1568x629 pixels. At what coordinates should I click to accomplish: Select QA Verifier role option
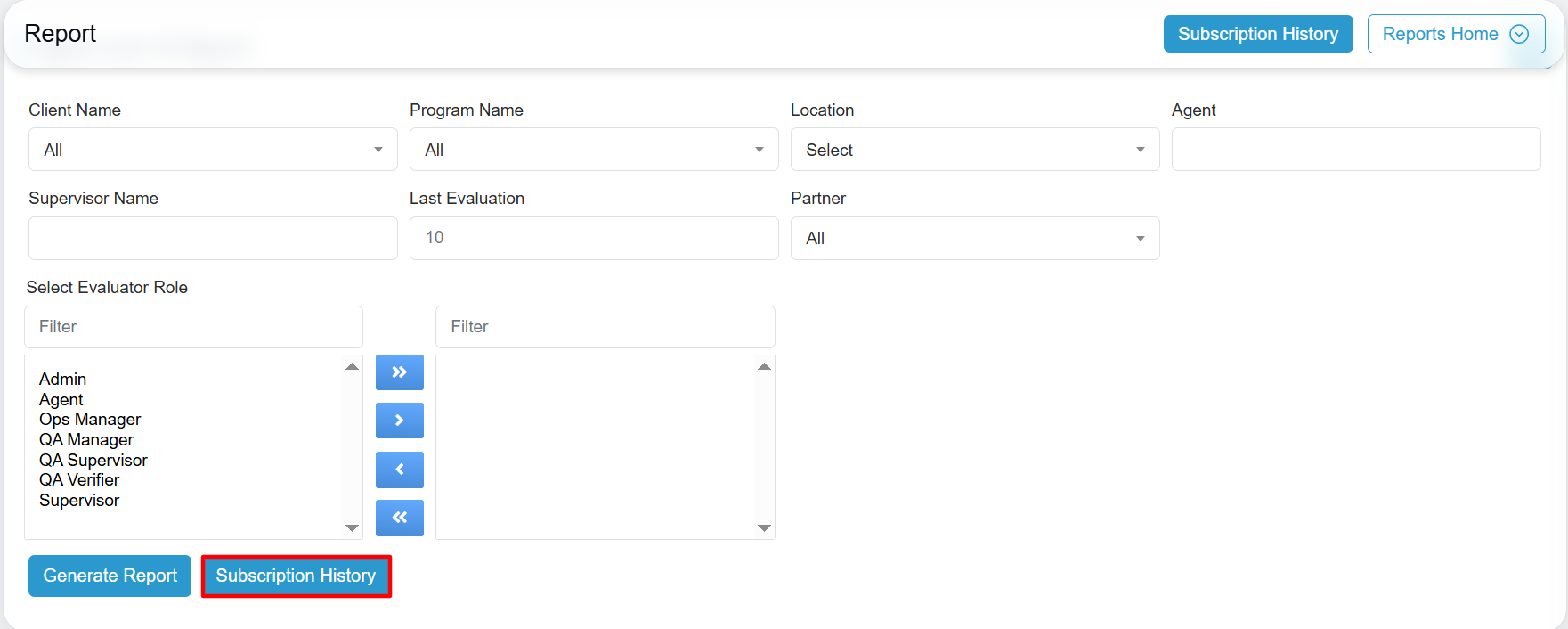(x=79, y=480)
